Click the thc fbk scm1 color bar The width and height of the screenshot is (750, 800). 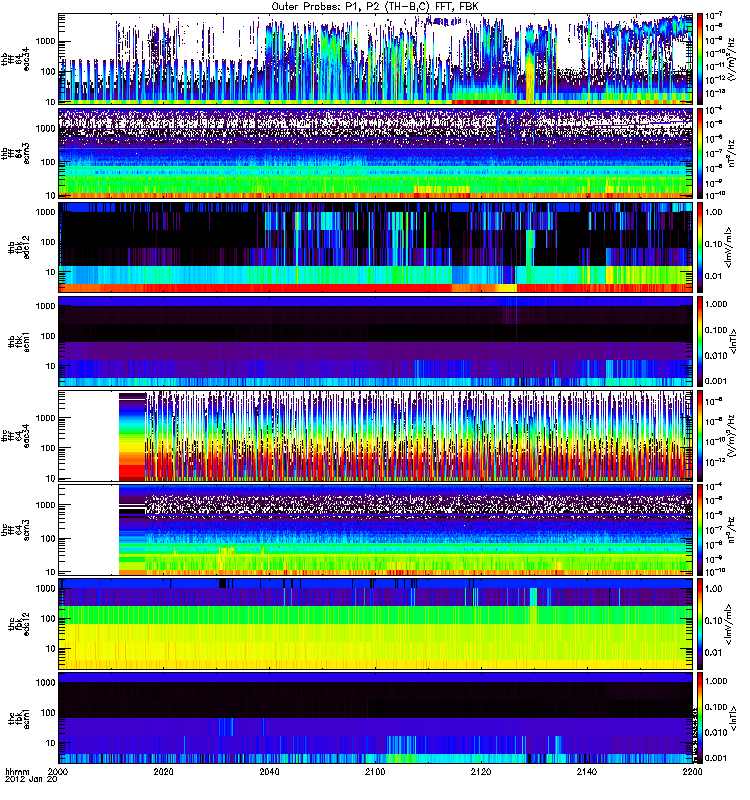tap(700, 718)
